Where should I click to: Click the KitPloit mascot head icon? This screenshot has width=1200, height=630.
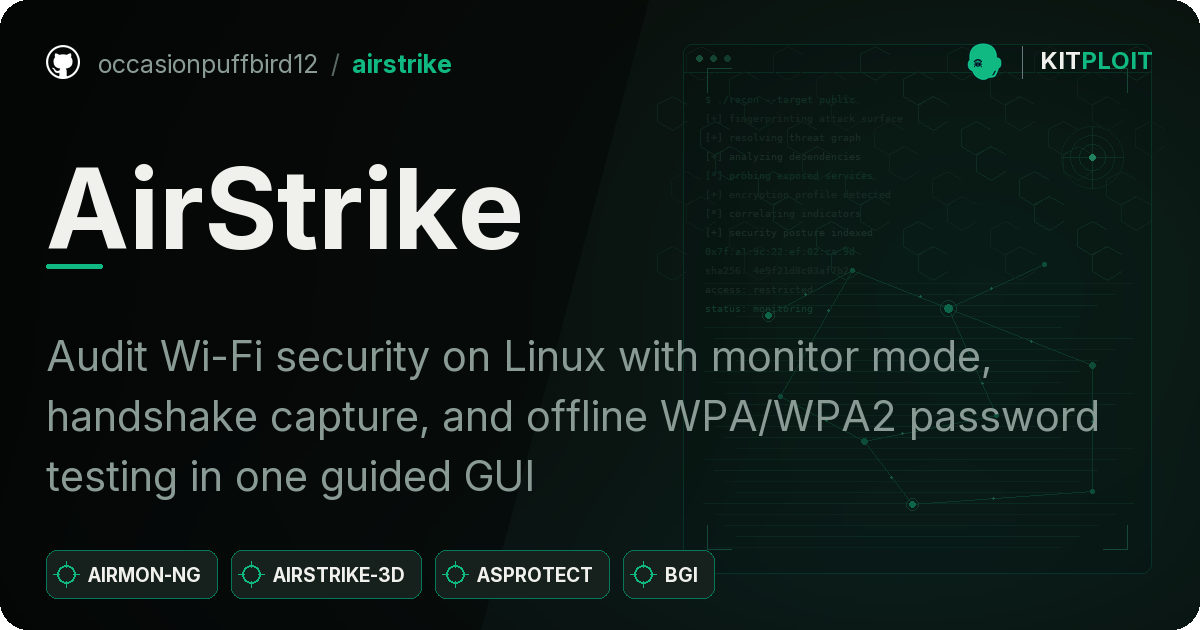[985, 62]
